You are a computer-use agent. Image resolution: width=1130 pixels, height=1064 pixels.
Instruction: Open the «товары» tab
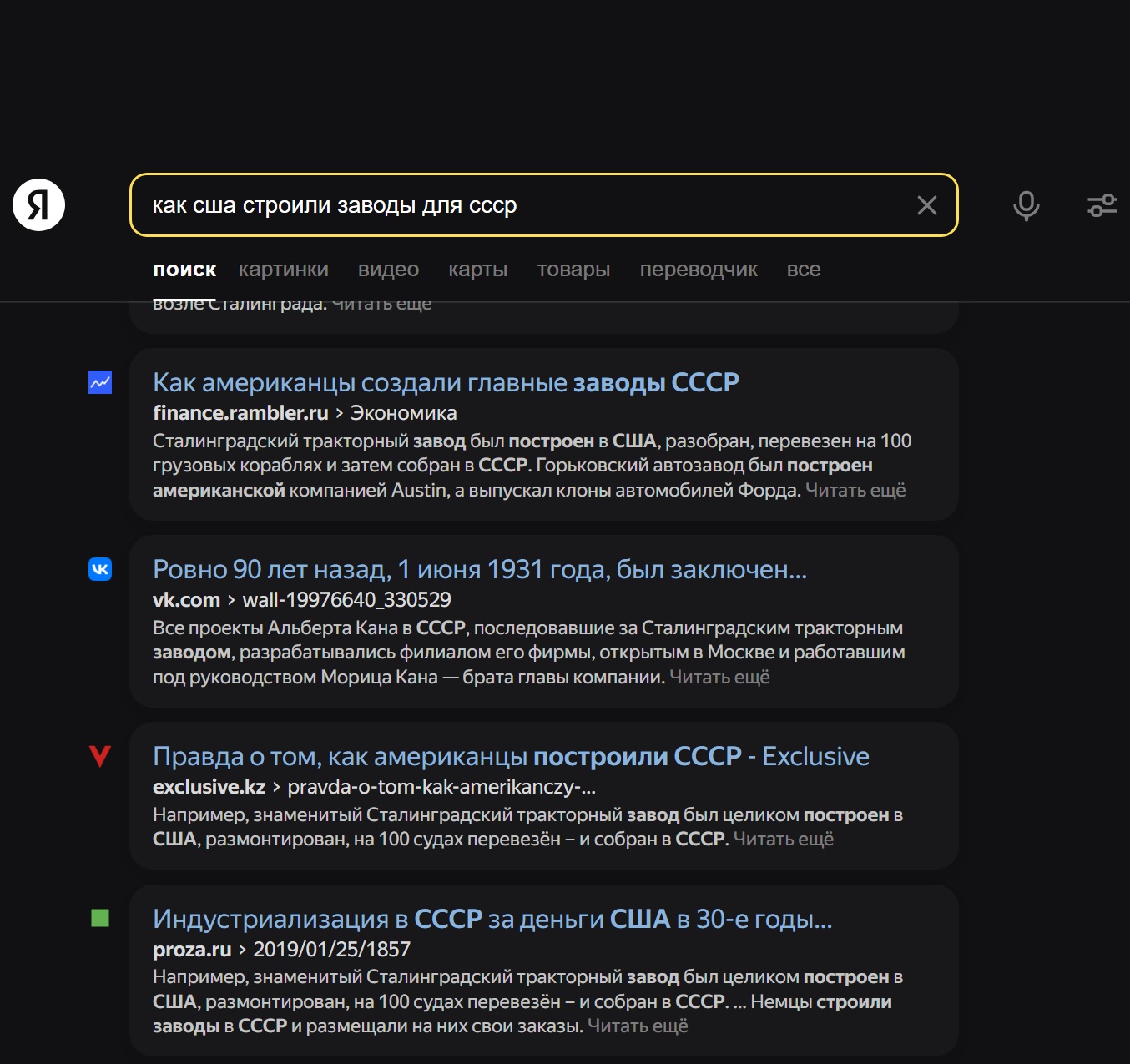coord(573,270)
